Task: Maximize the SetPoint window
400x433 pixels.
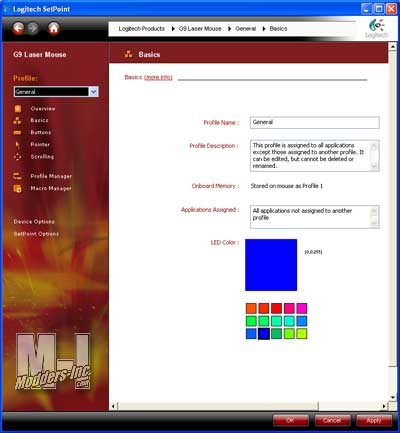Action: pyautogui.click(x=379, y=9)
